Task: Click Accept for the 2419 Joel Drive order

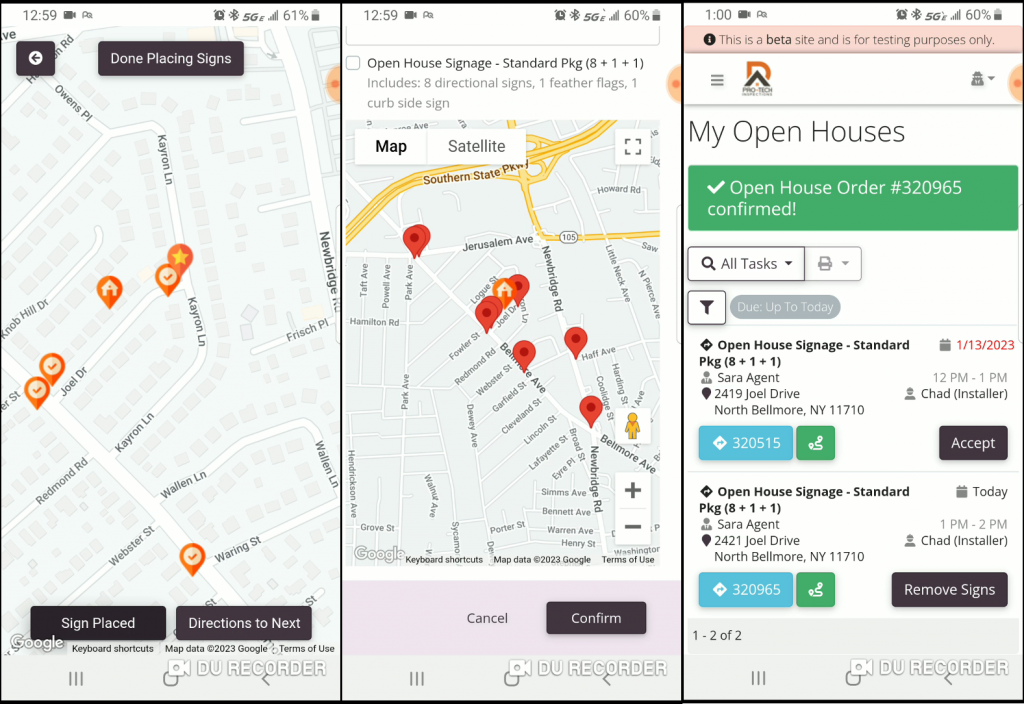Action: click(972, 443)
